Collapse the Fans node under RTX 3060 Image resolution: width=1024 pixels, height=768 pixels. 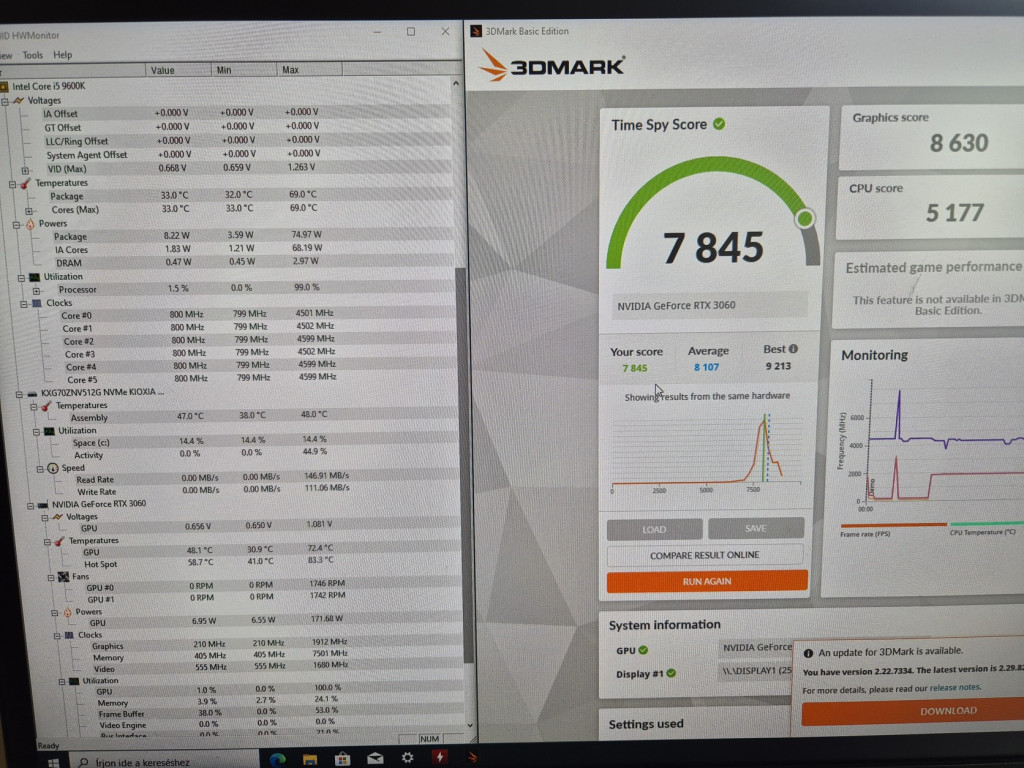[51, 577]
